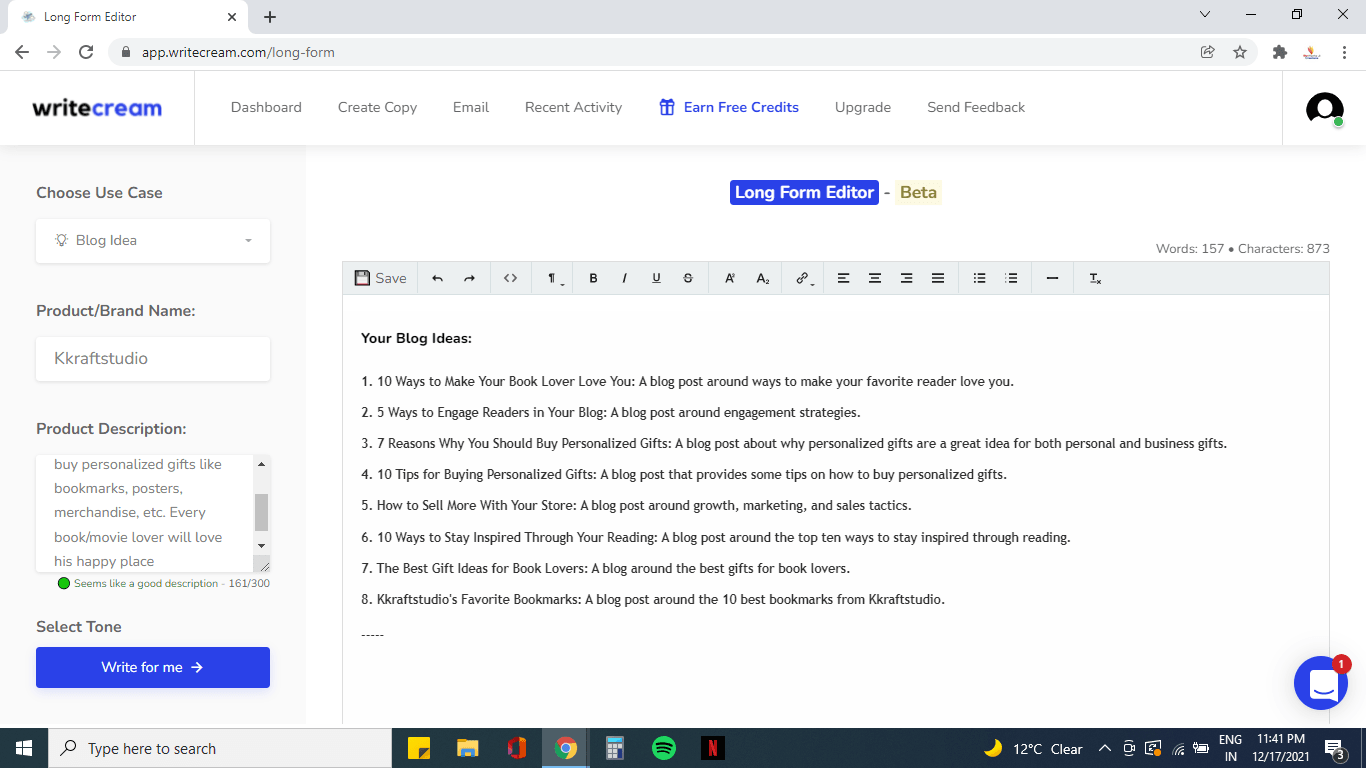Reload the page
The image size is (1366, 768).
pos(86,52)
